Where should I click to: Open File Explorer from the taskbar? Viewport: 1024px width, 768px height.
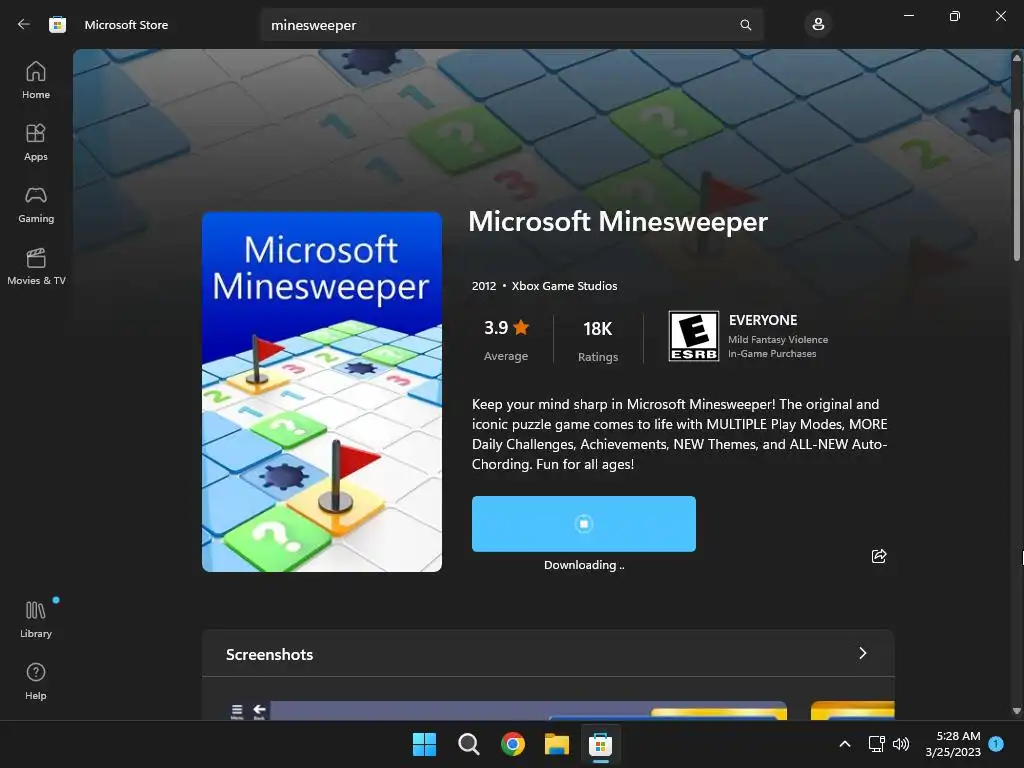tap(557, 744)
